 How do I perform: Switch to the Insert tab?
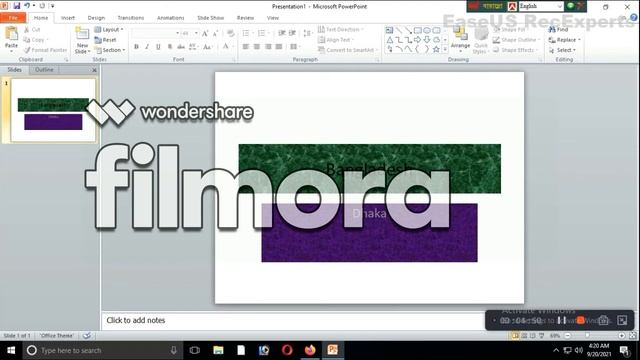68,18
